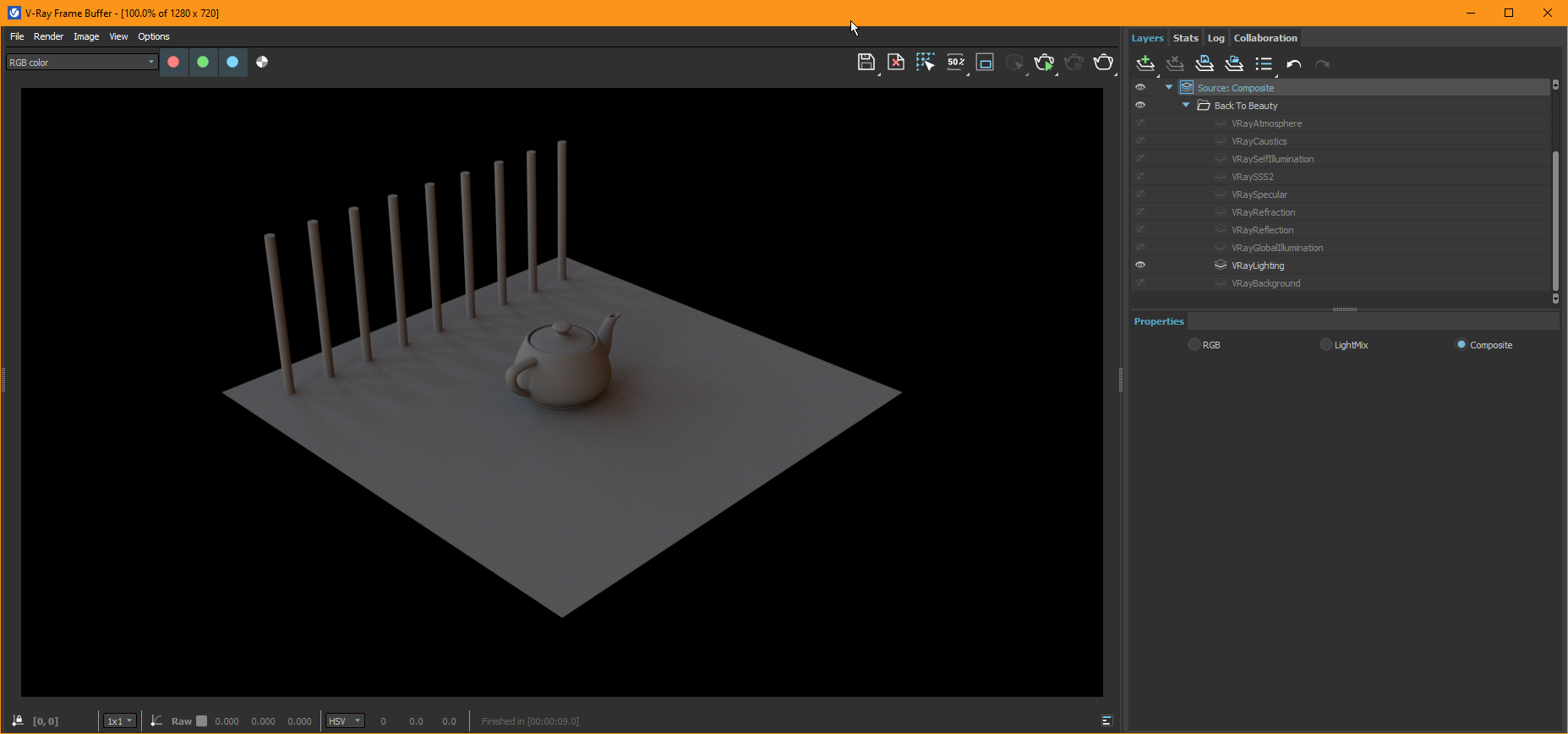Click the Back To Beauty folder icon
The image size is (1568, 734).
click(1204, 105)
